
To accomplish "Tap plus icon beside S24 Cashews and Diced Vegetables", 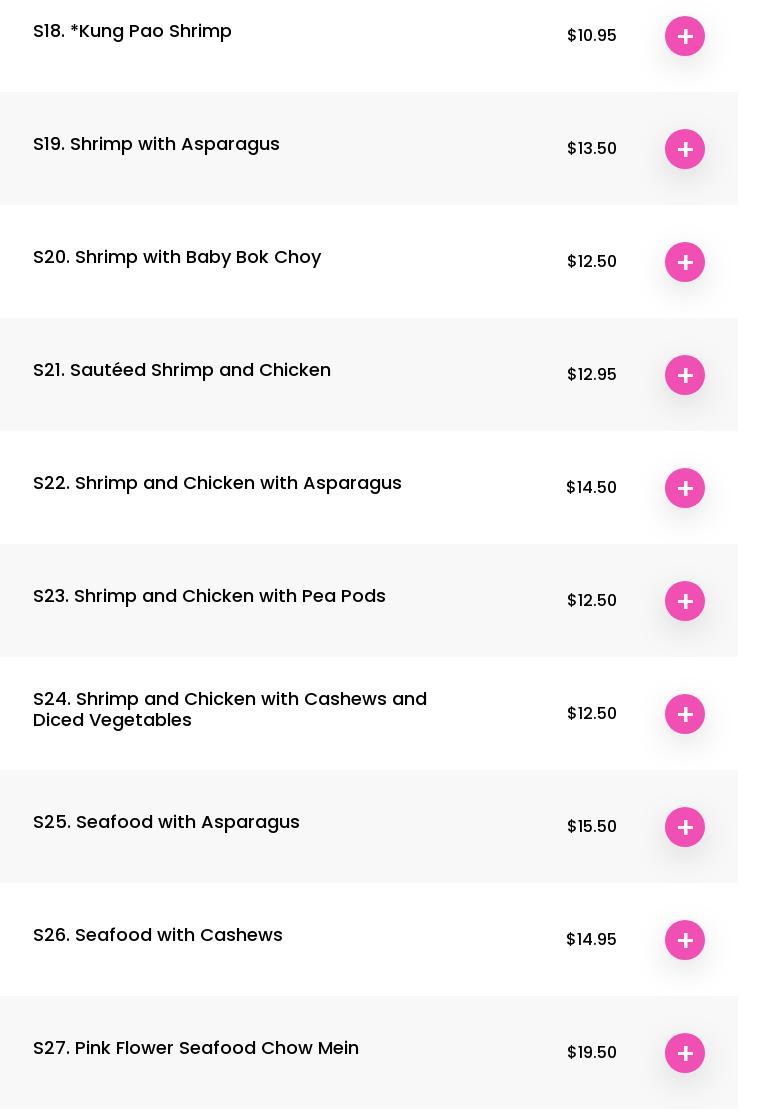I will click(x=685, y=714).
